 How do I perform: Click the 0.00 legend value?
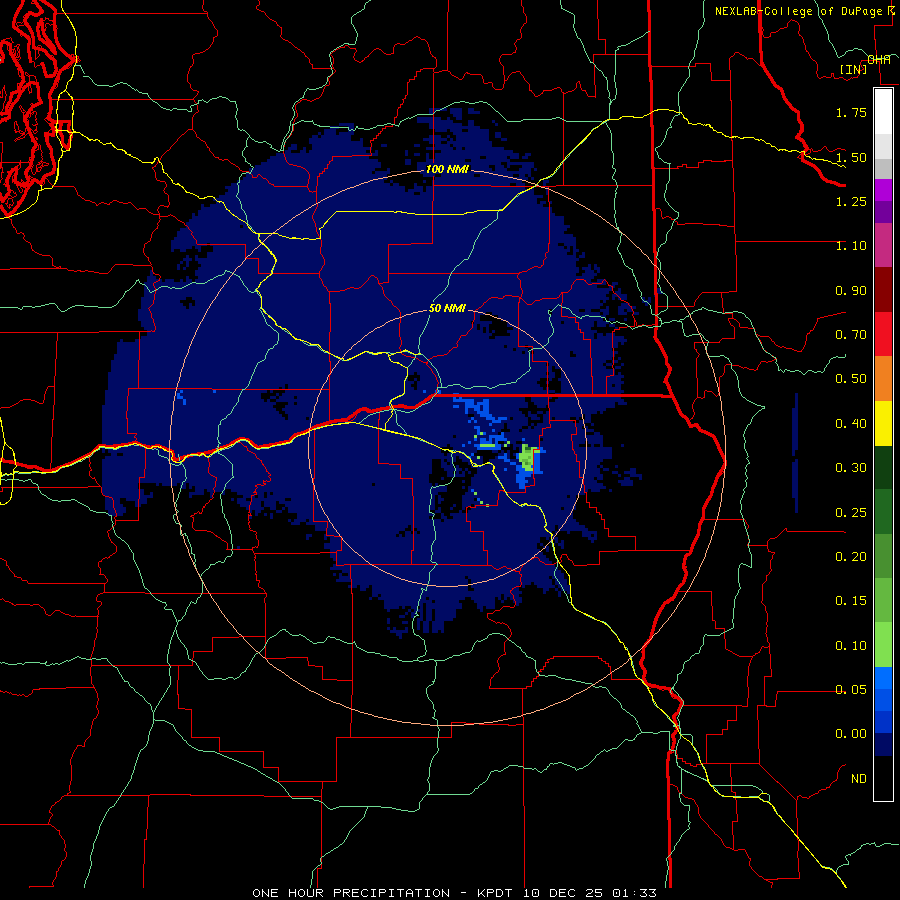click(851, 734)
